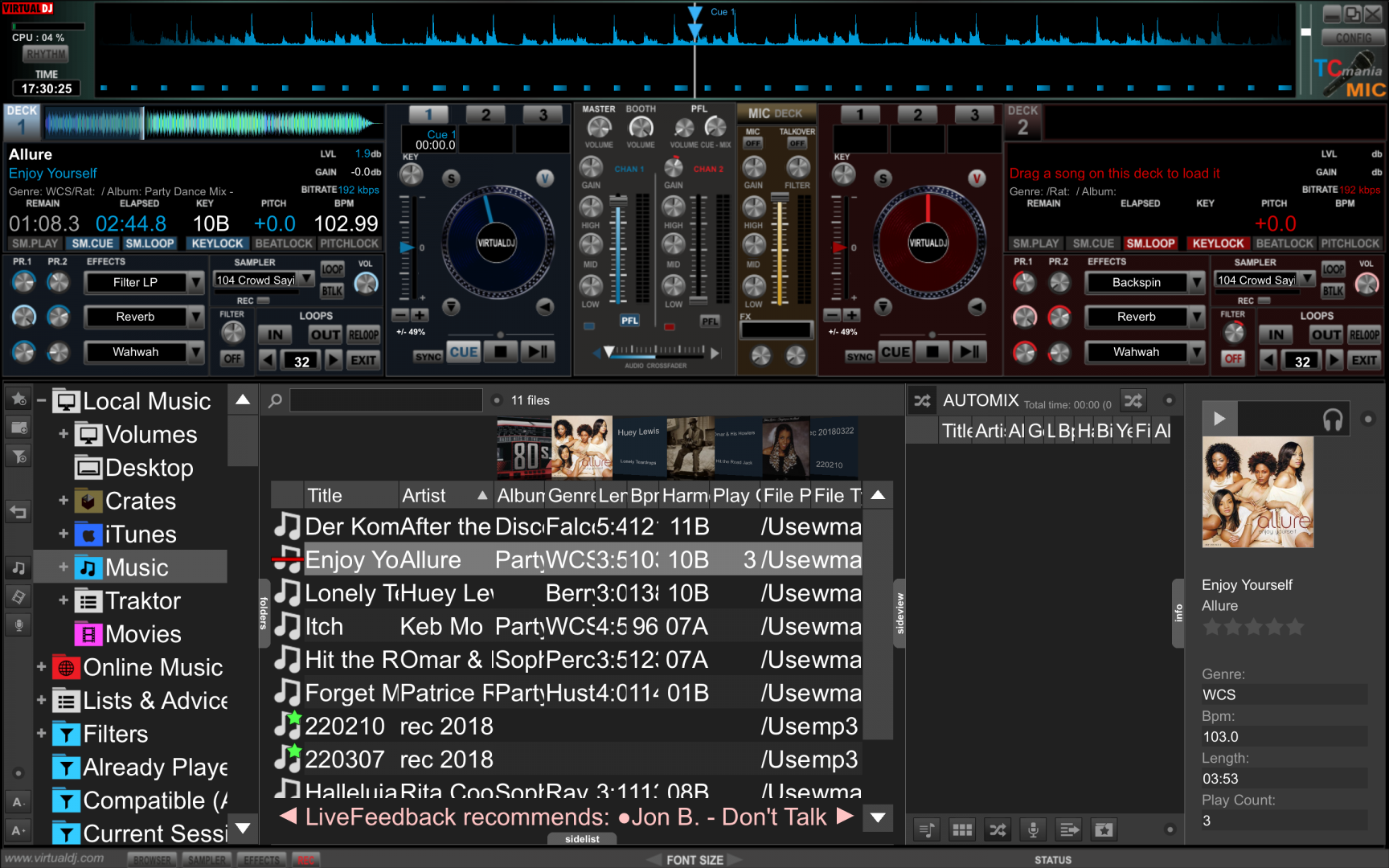Toggle CHAN 1 PFL button
Screen dimensions: 1389x868
(629, 321)
